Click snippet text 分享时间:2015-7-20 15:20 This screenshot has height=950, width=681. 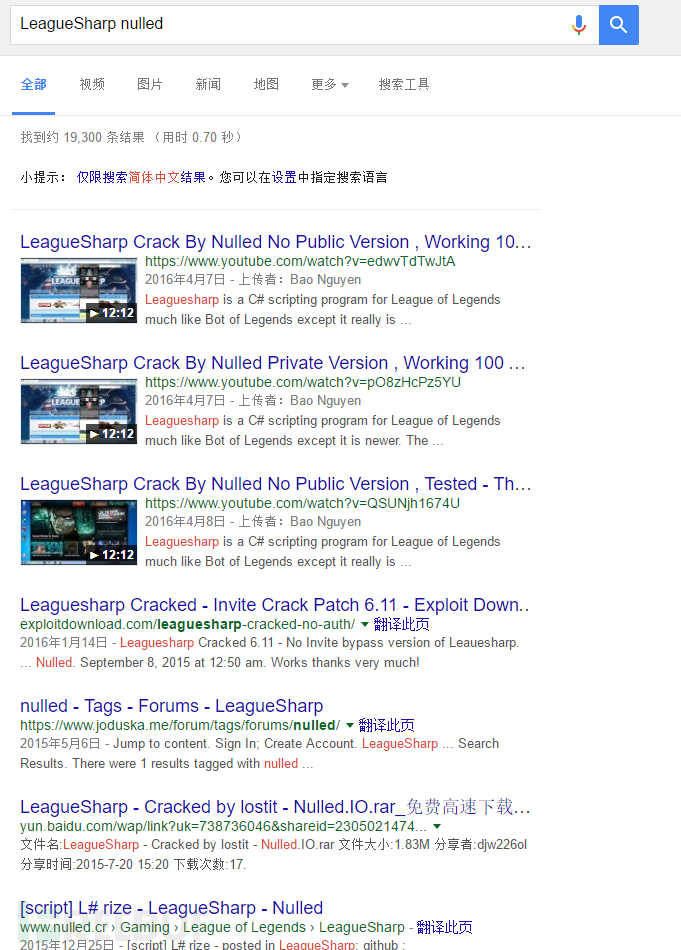(x=95, y=865)
